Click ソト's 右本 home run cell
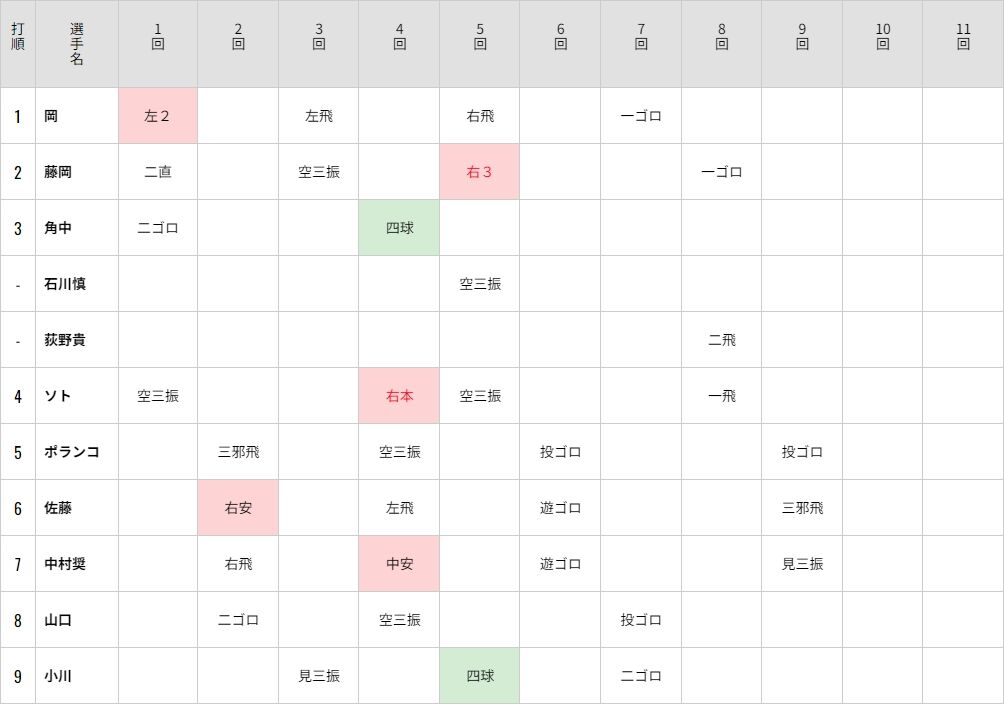Screen dimensions: 1004x704 399,396
